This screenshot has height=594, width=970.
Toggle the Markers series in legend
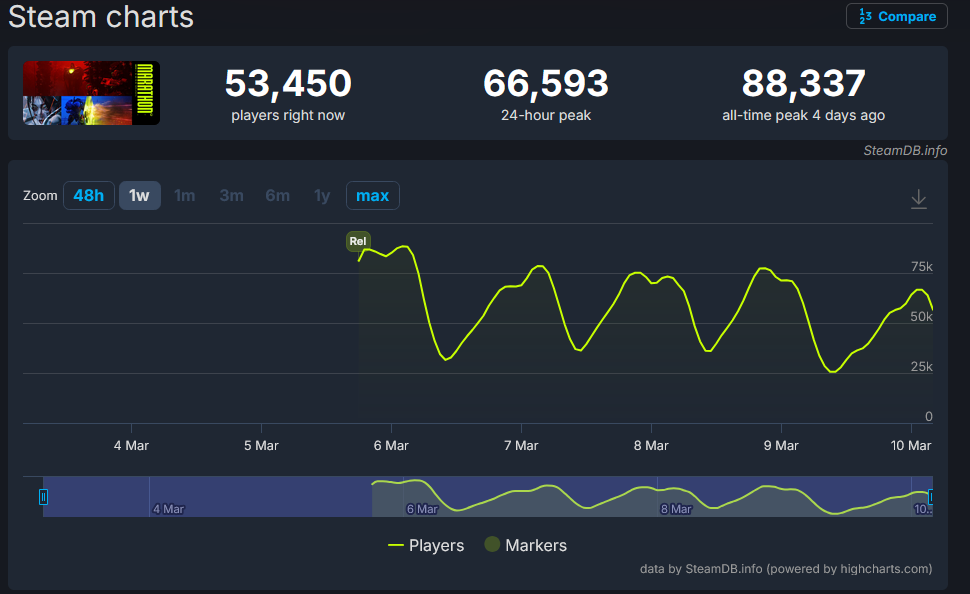[x=526, y=545]
